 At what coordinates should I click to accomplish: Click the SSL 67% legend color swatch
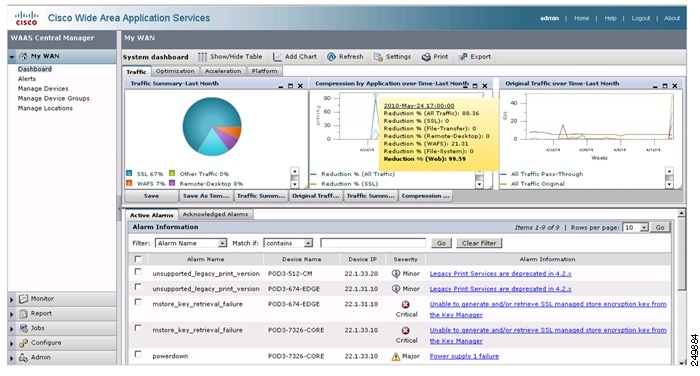click(x=129, y=173)
